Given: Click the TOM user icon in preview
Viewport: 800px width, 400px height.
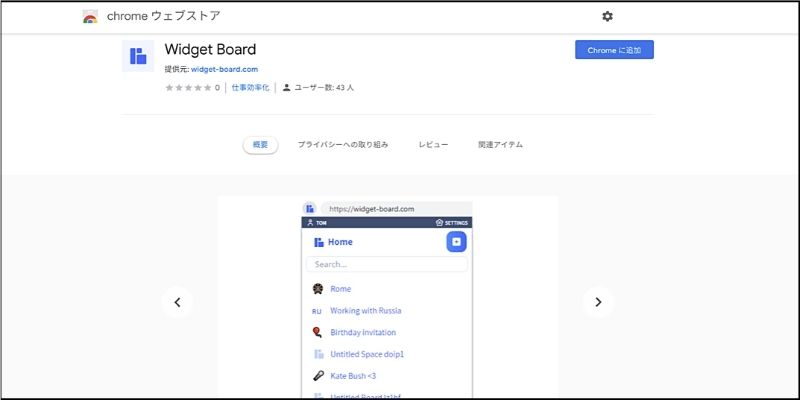Looking at the screenshot, I should 310,222.
